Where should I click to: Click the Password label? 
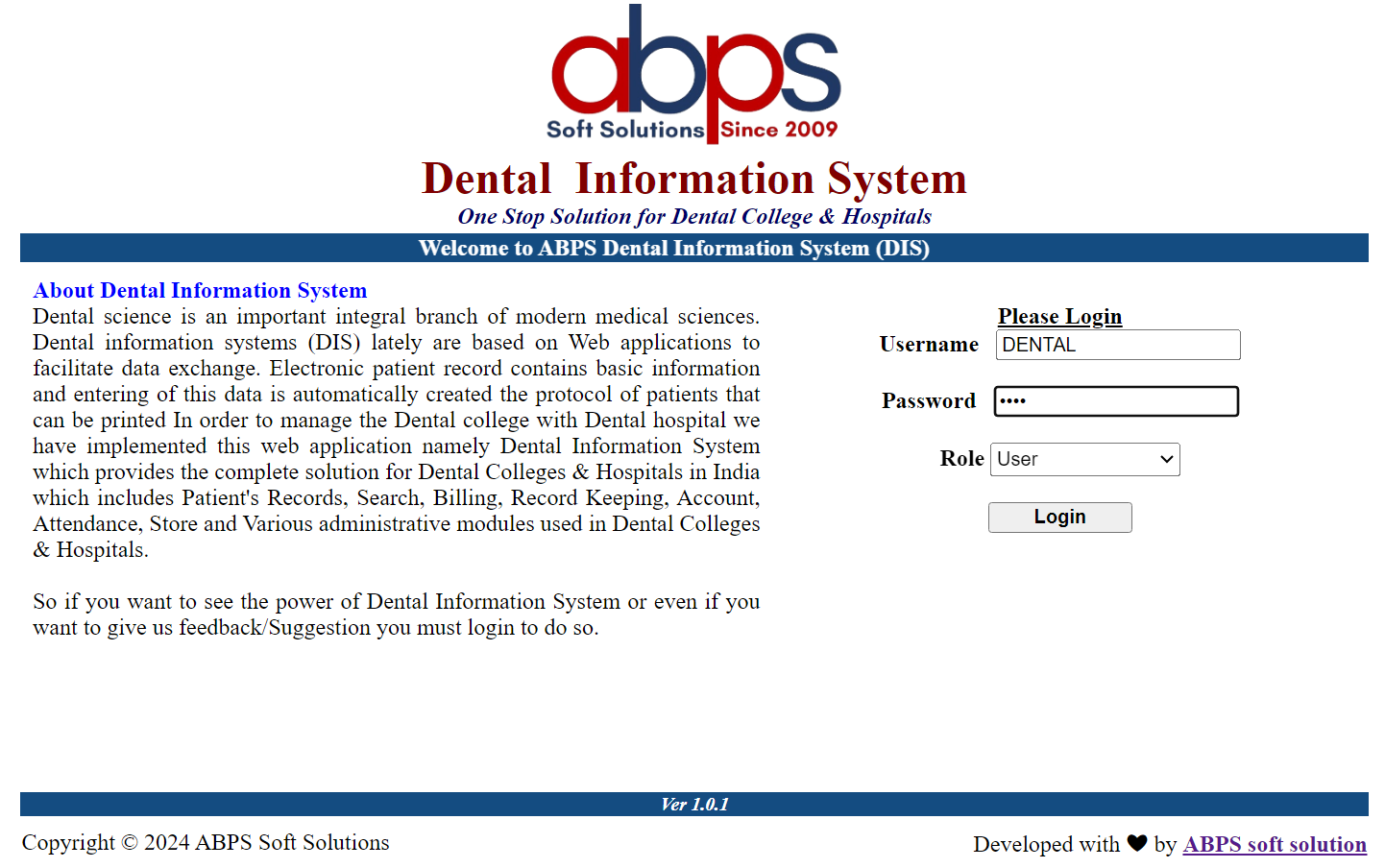[929, 400]
